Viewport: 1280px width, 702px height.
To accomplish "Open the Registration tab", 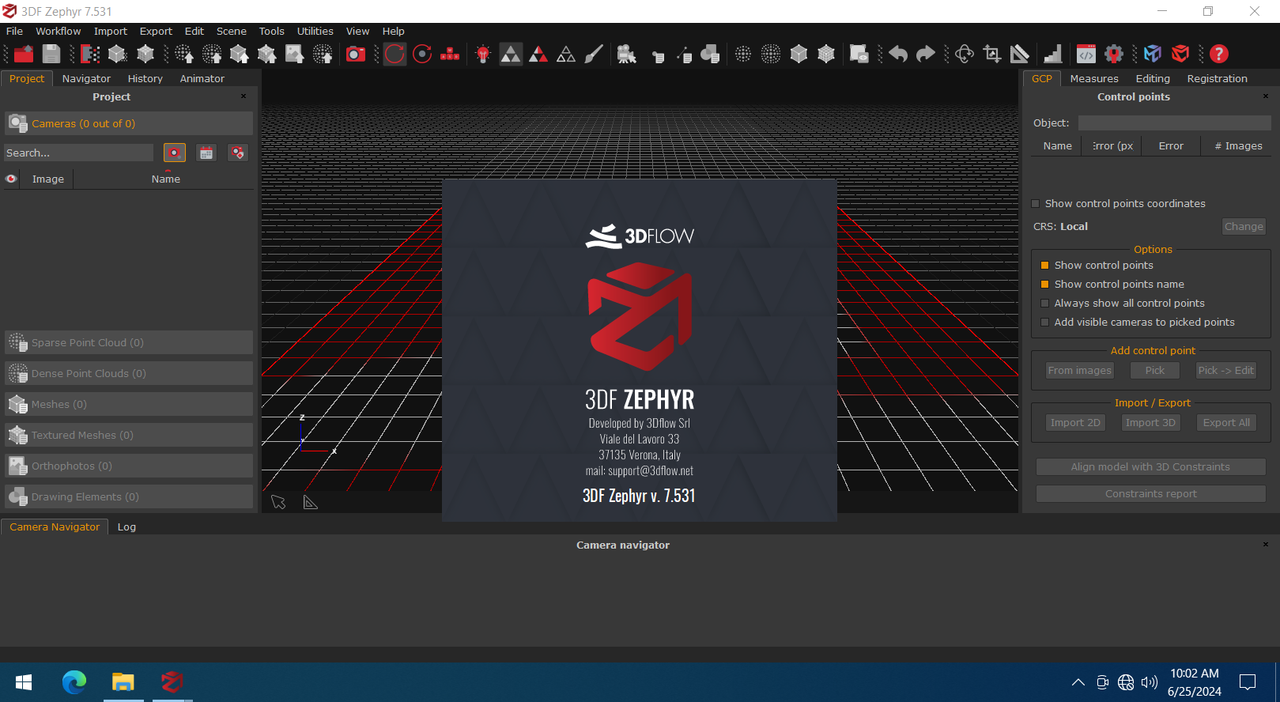I will point(1217,78).
